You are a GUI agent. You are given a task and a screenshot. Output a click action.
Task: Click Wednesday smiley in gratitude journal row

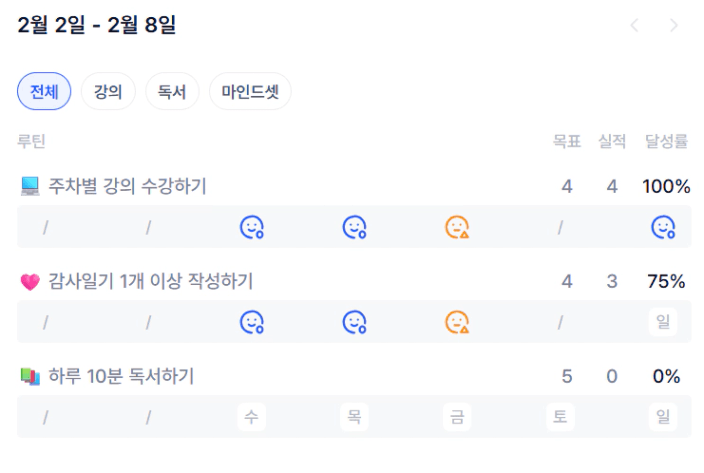(251, 323)
